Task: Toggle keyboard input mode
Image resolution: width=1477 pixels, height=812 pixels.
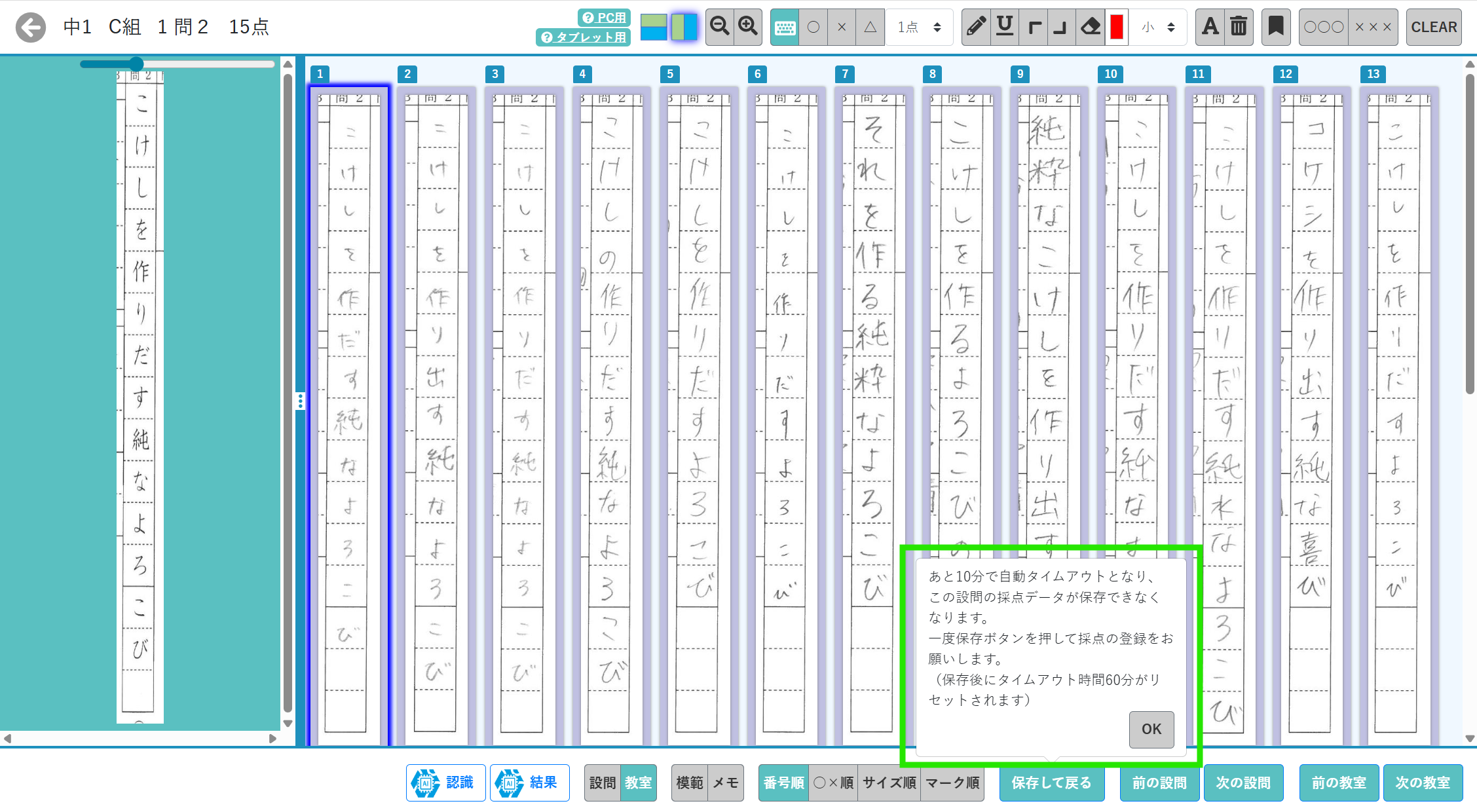Action: [x=785, y=27]
